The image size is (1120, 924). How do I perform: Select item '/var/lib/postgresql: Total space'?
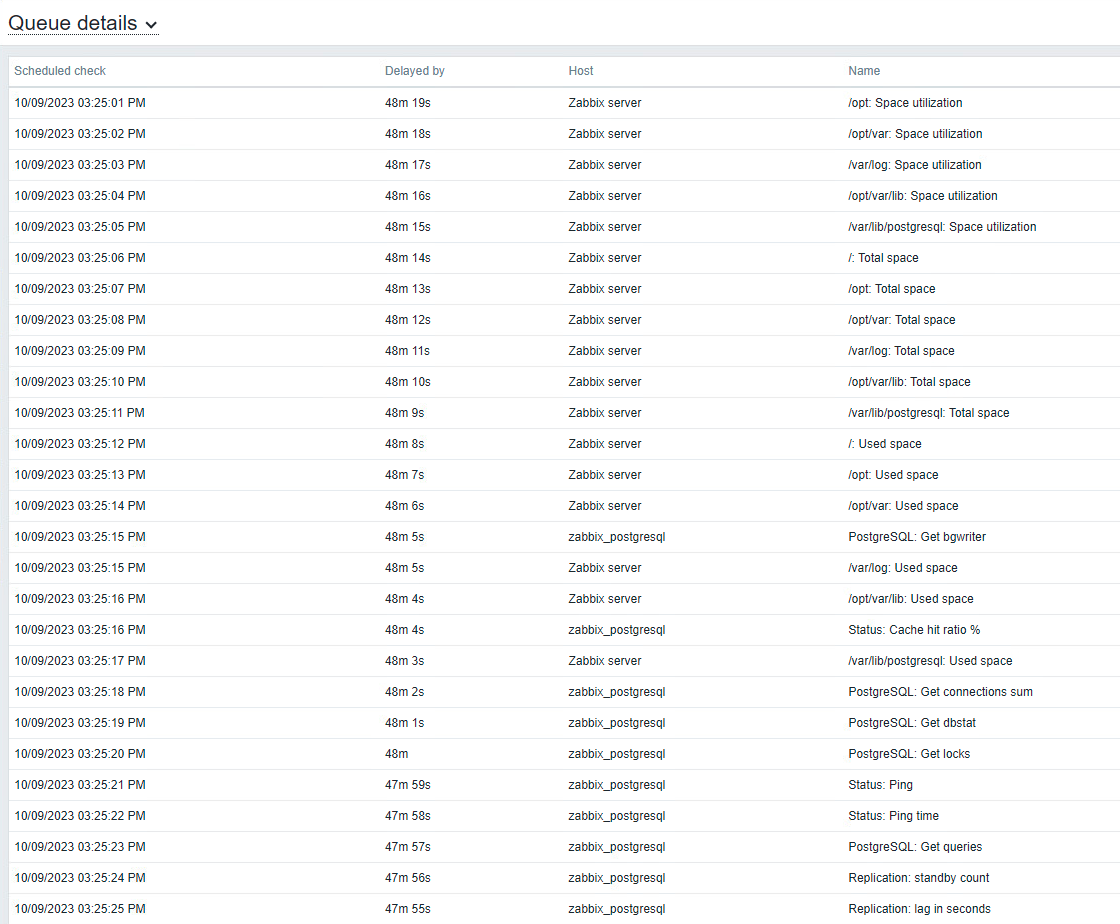click(x=929, y=413)
